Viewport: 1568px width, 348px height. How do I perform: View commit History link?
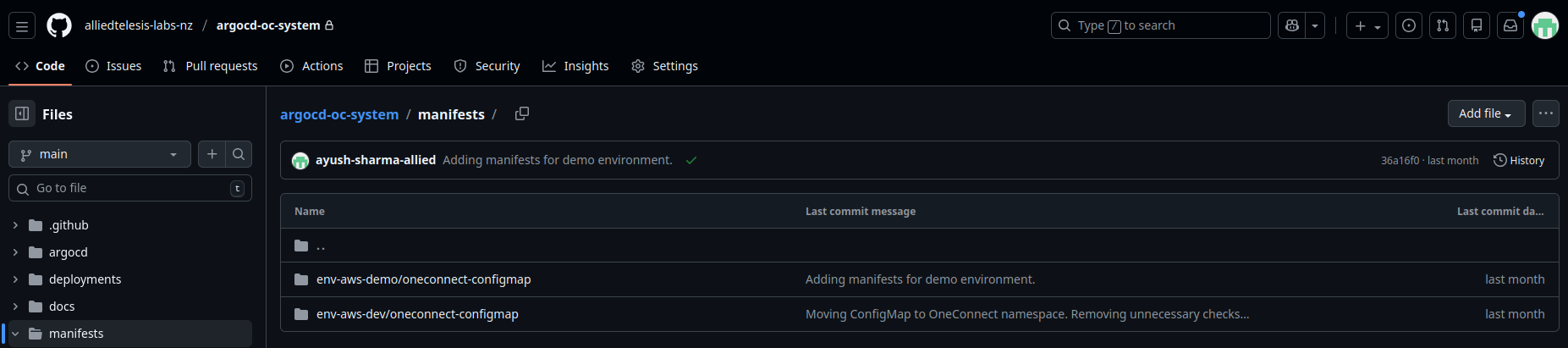coord(1519,160)
